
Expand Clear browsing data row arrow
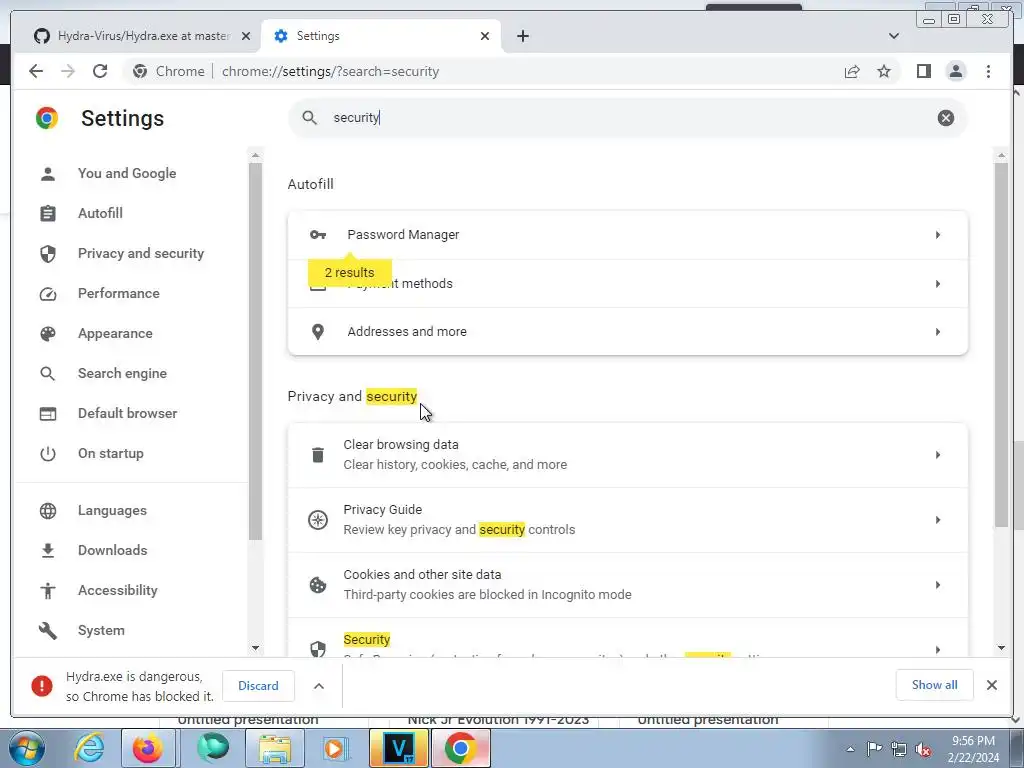[938, 455]
